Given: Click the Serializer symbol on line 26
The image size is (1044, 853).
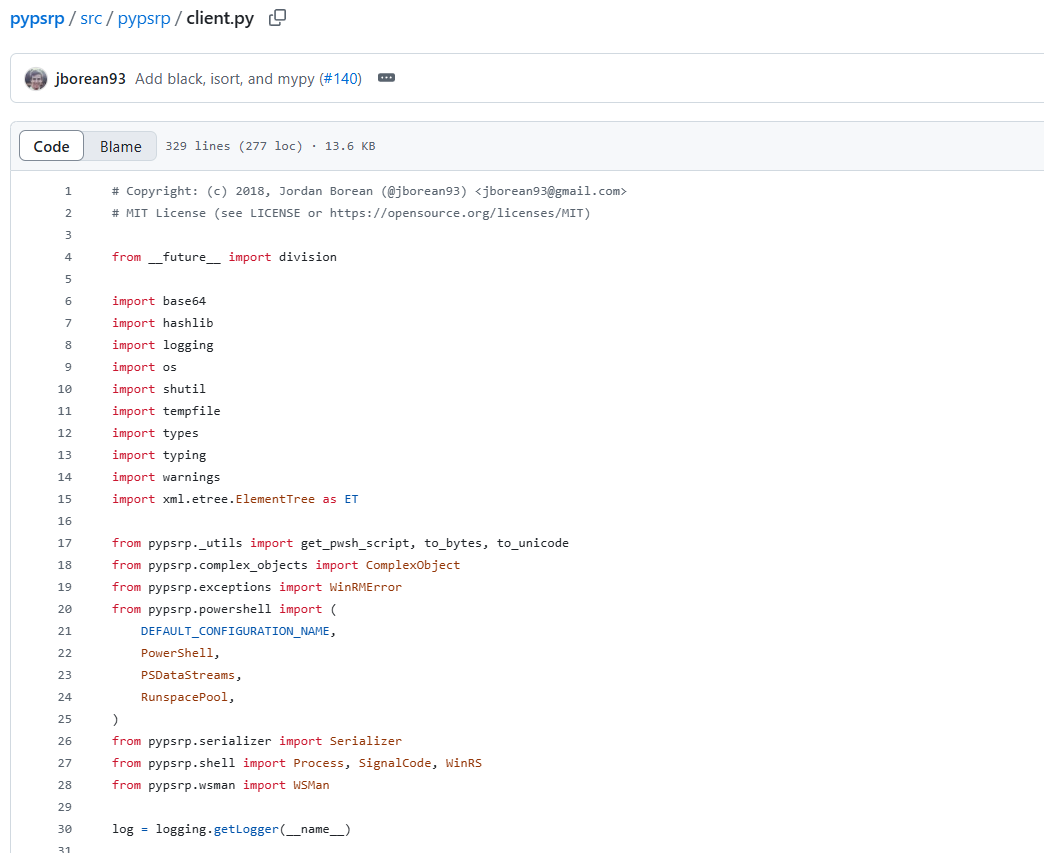Looking at the screenshot, I should tap(365, 741).
